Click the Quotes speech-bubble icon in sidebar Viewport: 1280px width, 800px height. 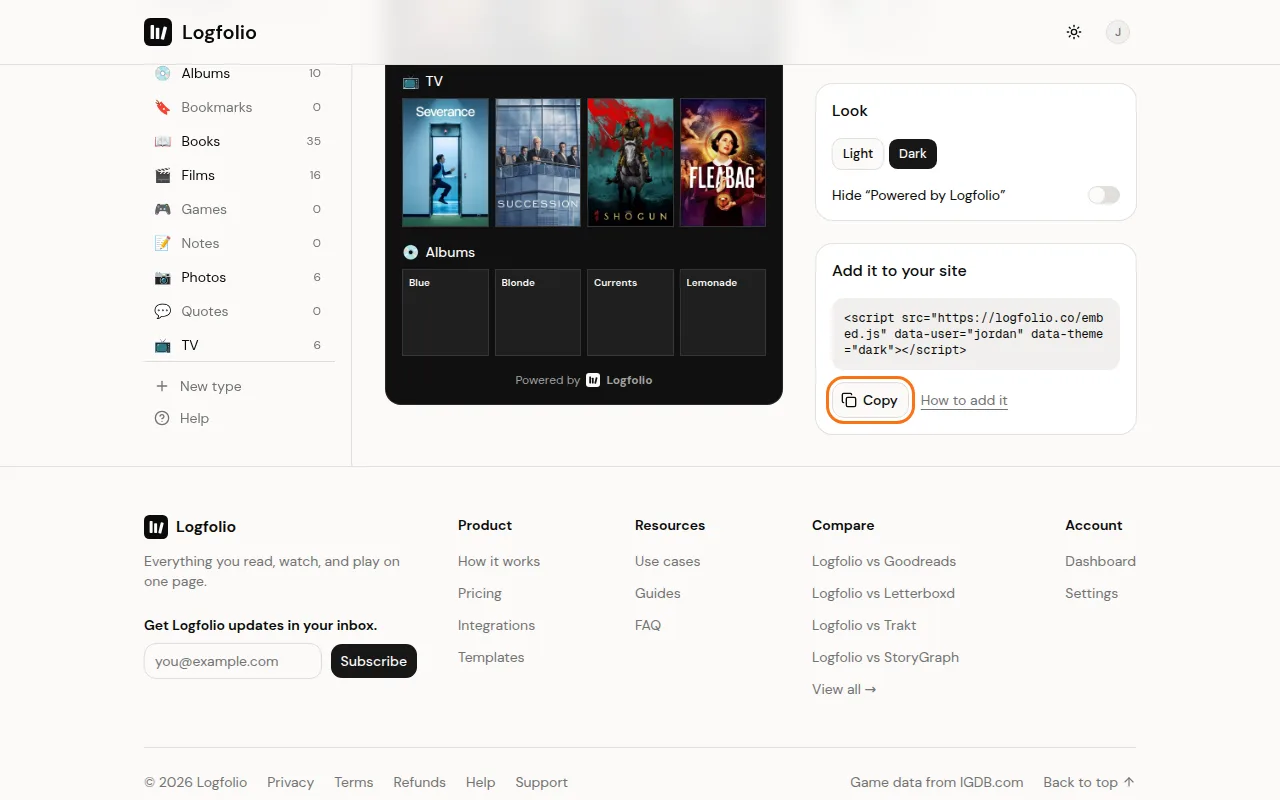coord(162,311)
